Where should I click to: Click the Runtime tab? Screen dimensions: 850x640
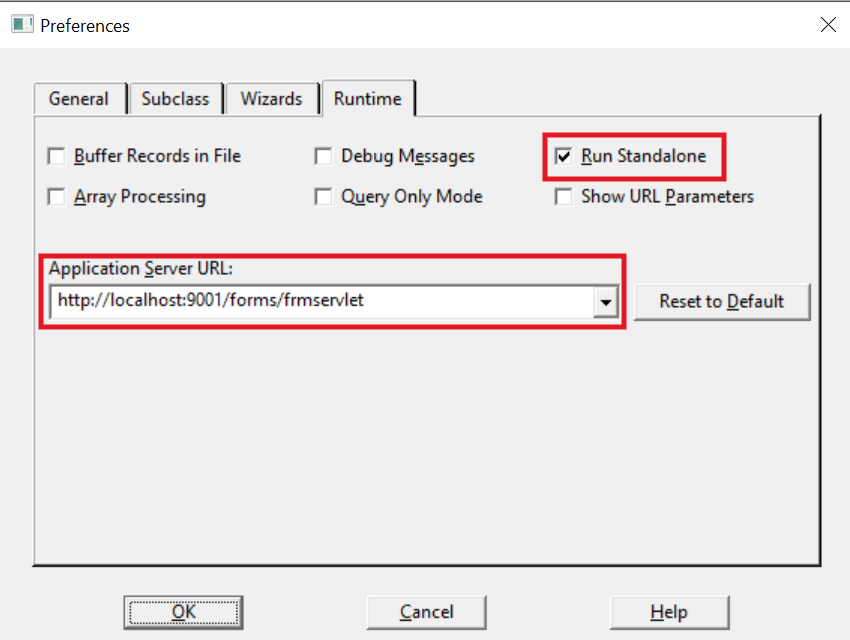(x=367, y=98)
